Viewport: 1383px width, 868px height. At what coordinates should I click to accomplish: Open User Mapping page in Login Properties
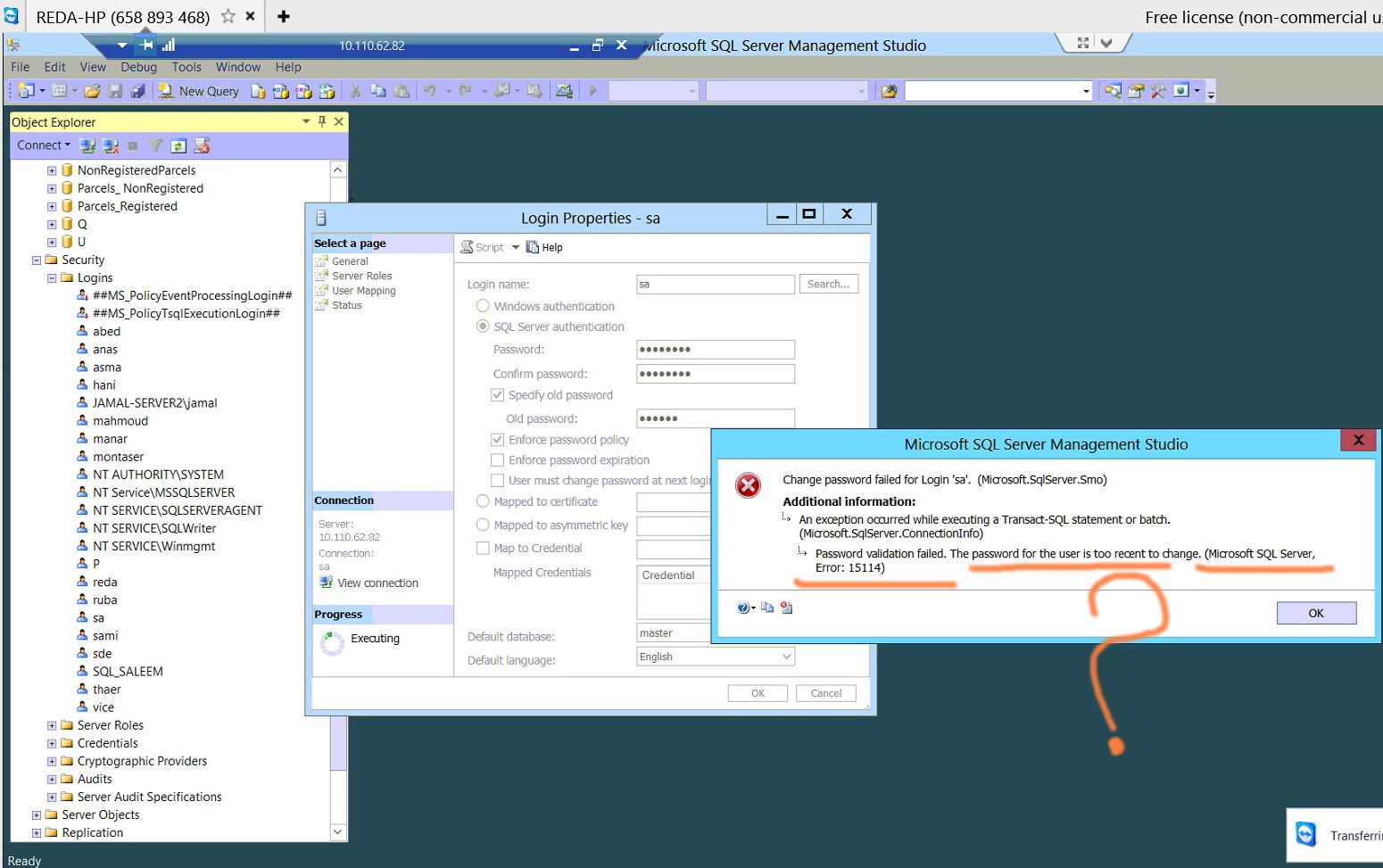pyautogui.click(x=364, y=291)
